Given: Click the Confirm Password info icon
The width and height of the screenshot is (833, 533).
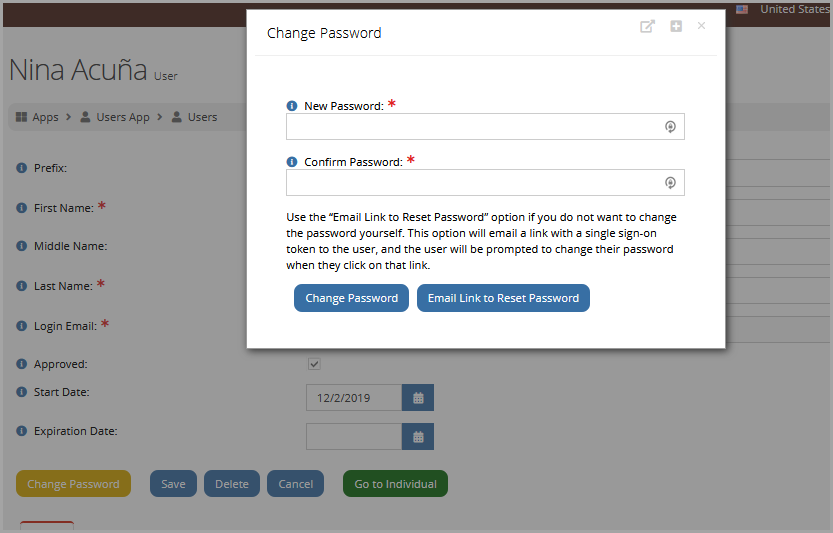Looking at the screenshot, I should 292,162.
